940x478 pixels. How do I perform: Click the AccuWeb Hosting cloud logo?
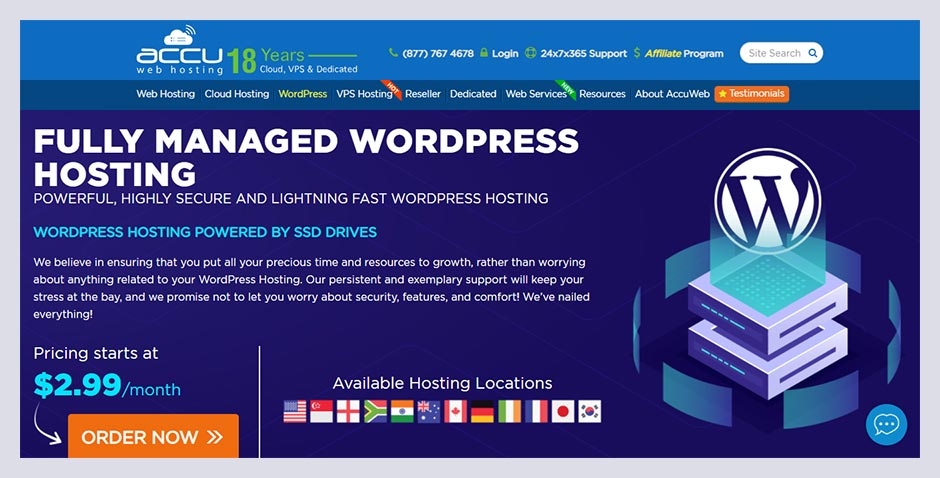(x=180, y=50)
